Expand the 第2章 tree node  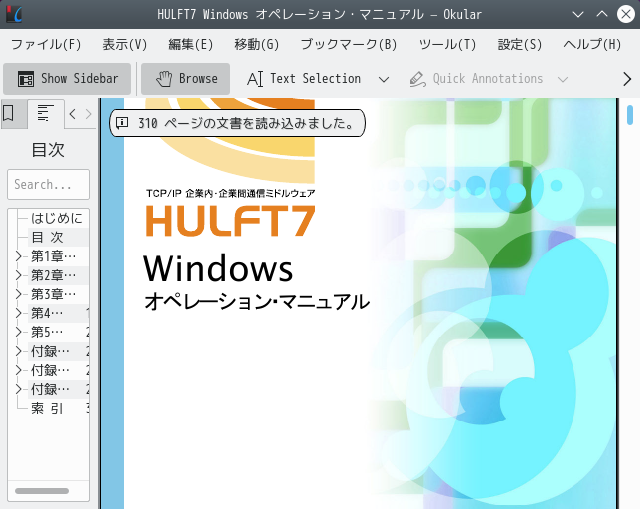(x=18, y=275)
